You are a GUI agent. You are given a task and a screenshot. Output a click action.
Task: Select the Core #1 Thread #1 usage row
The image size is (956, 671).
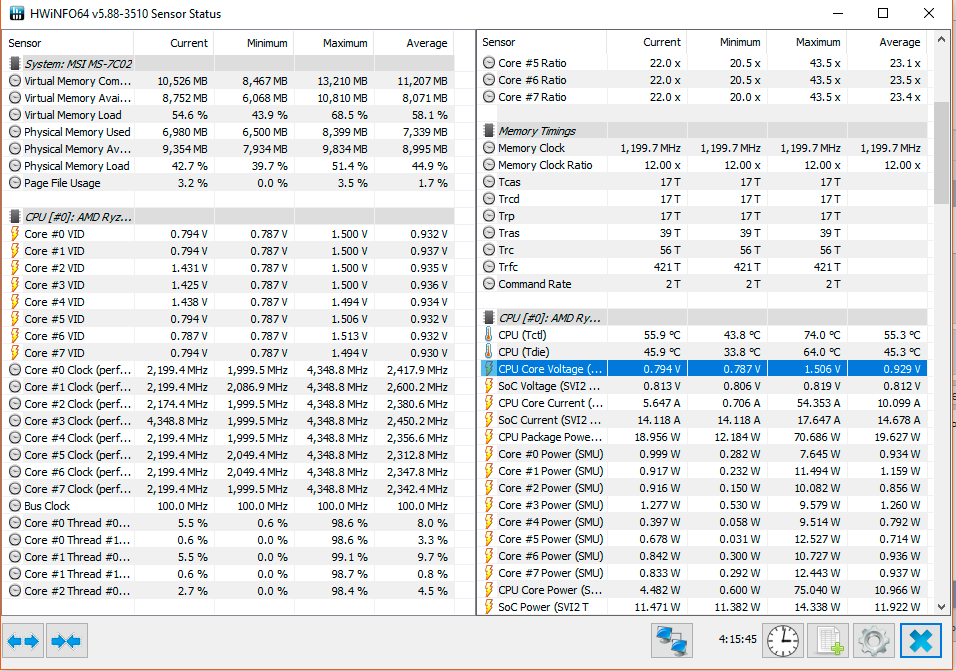pos(230,574)
